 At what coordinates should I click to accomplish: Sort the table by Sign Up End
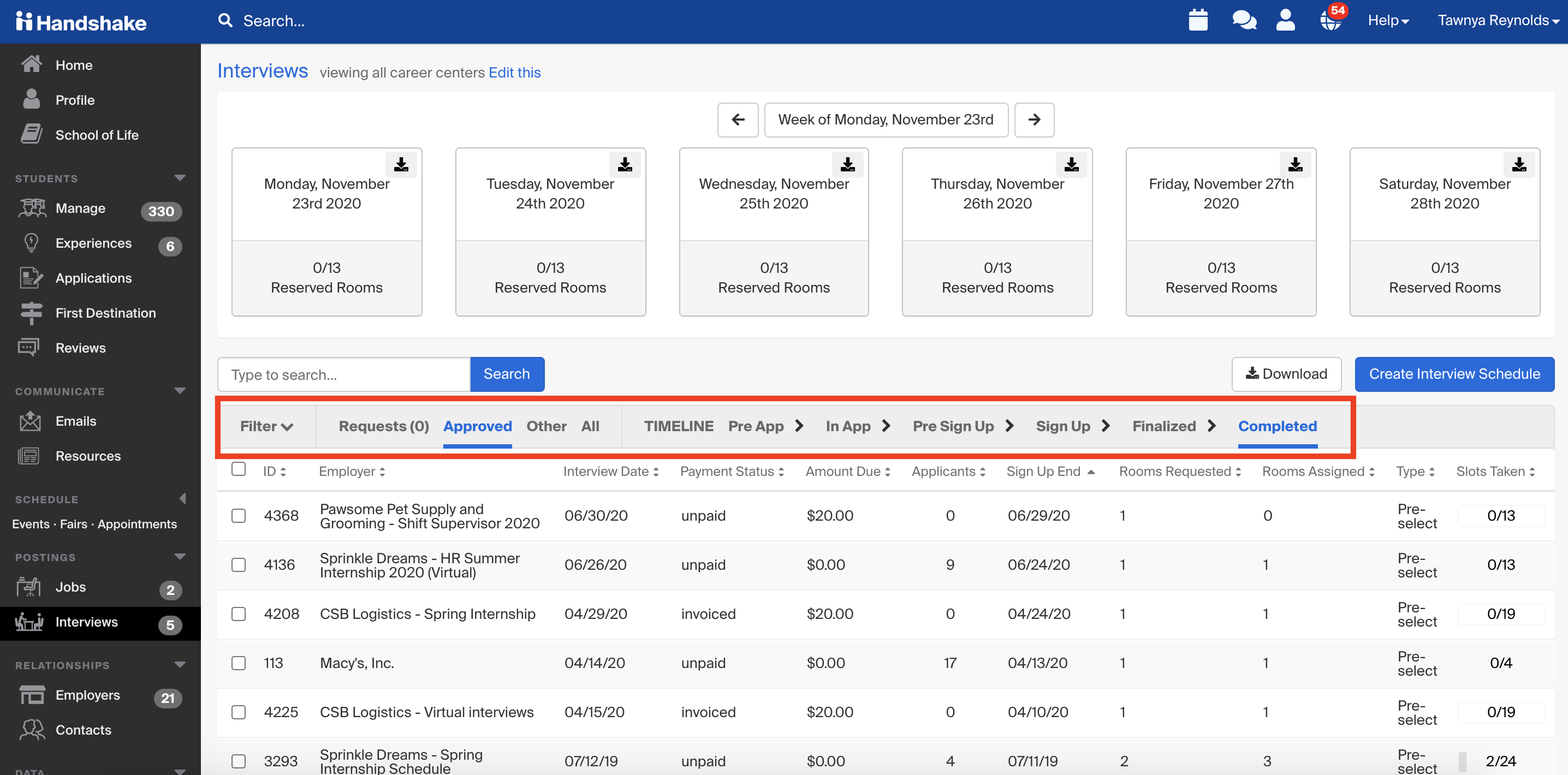coord(1050,472)
